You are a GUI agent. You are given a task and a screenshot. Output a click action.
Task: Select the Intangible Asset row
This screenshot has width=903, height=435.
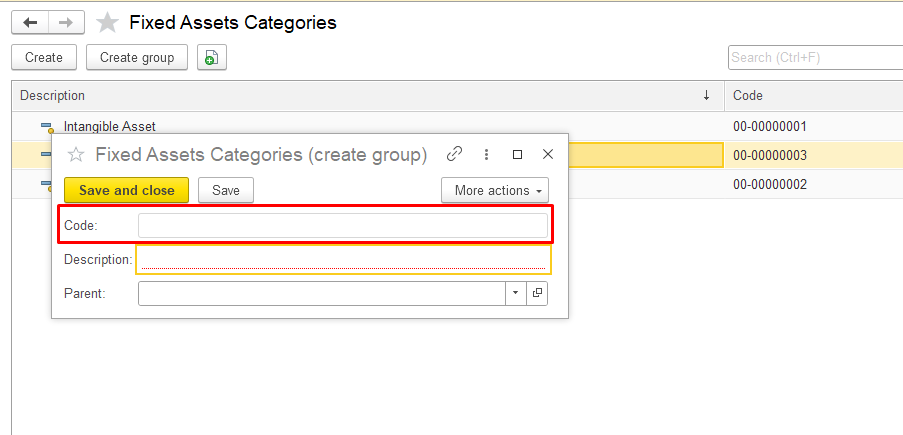pos(110,127)
